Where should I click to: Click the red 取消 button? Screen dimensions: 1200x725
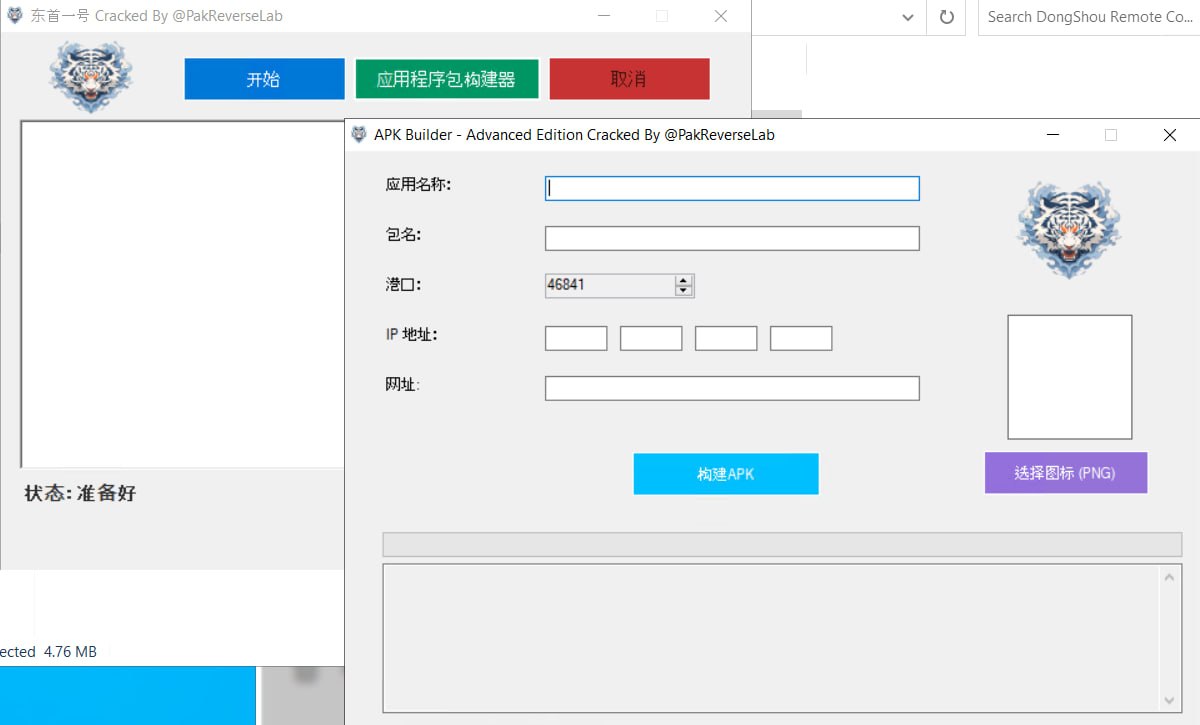[629, 79]
